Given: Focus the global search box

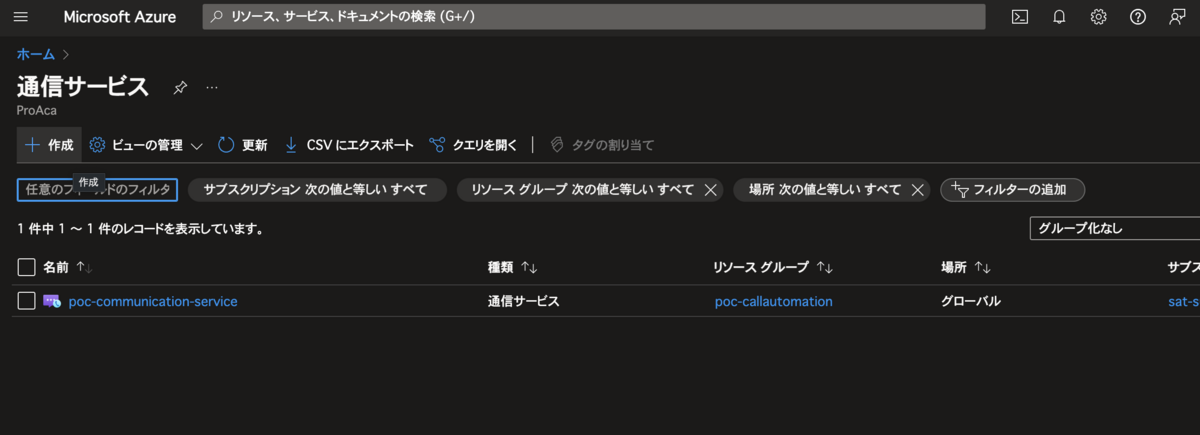Looking at the screenshot, I should point(594,17).
